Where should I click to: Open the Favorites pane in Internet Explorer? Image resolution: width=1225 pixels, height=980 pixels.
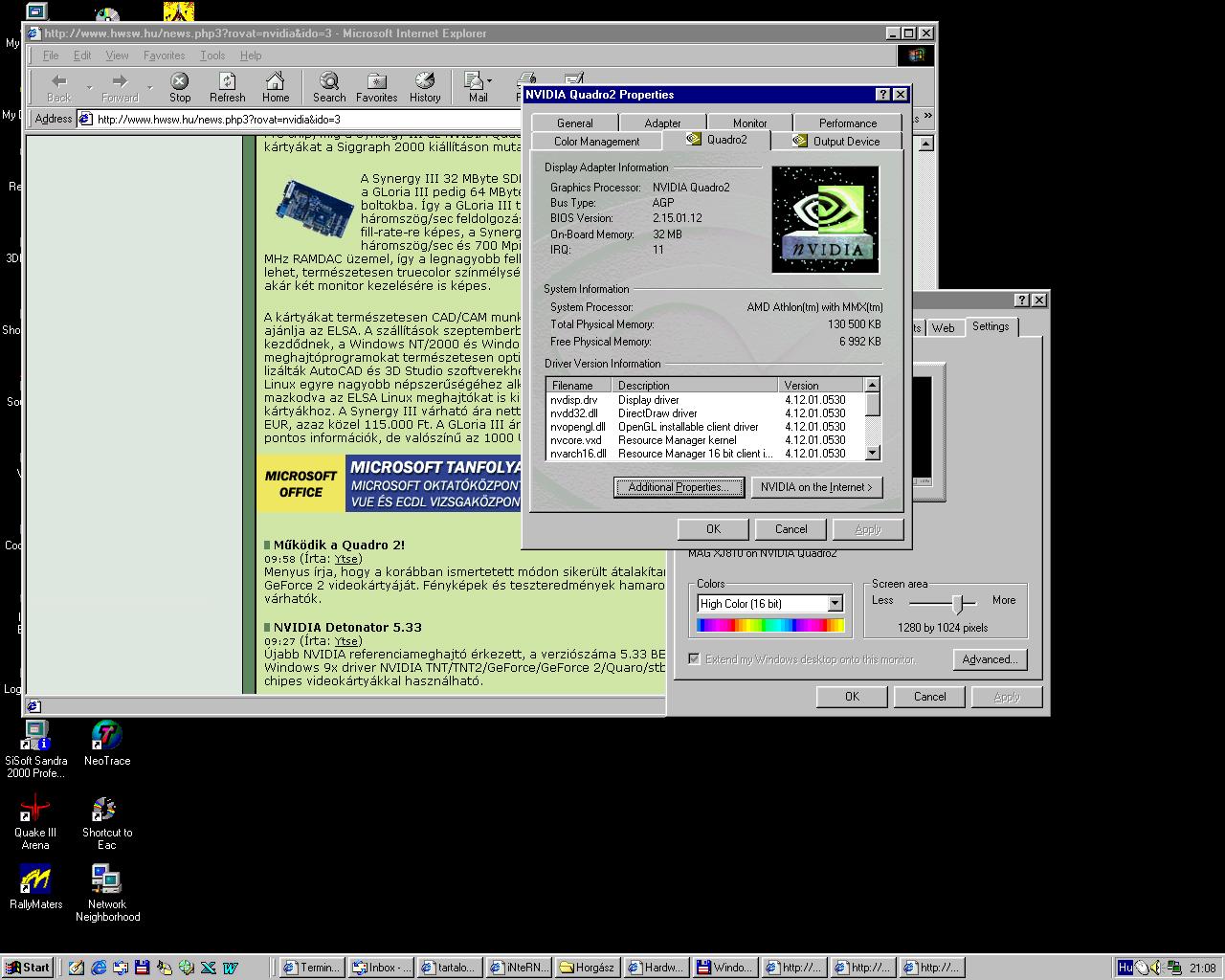(x=377, y=86)
